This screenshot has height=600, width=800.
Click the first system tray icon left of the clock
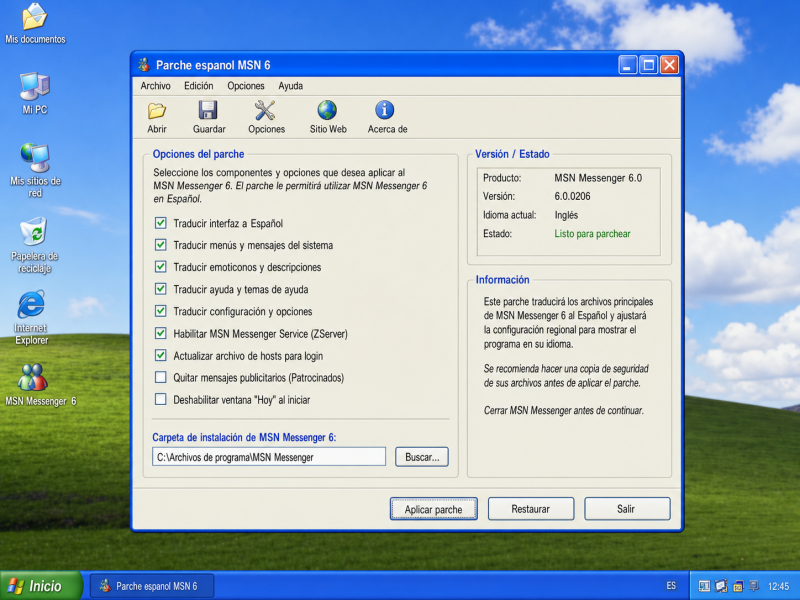pos(704,586)
